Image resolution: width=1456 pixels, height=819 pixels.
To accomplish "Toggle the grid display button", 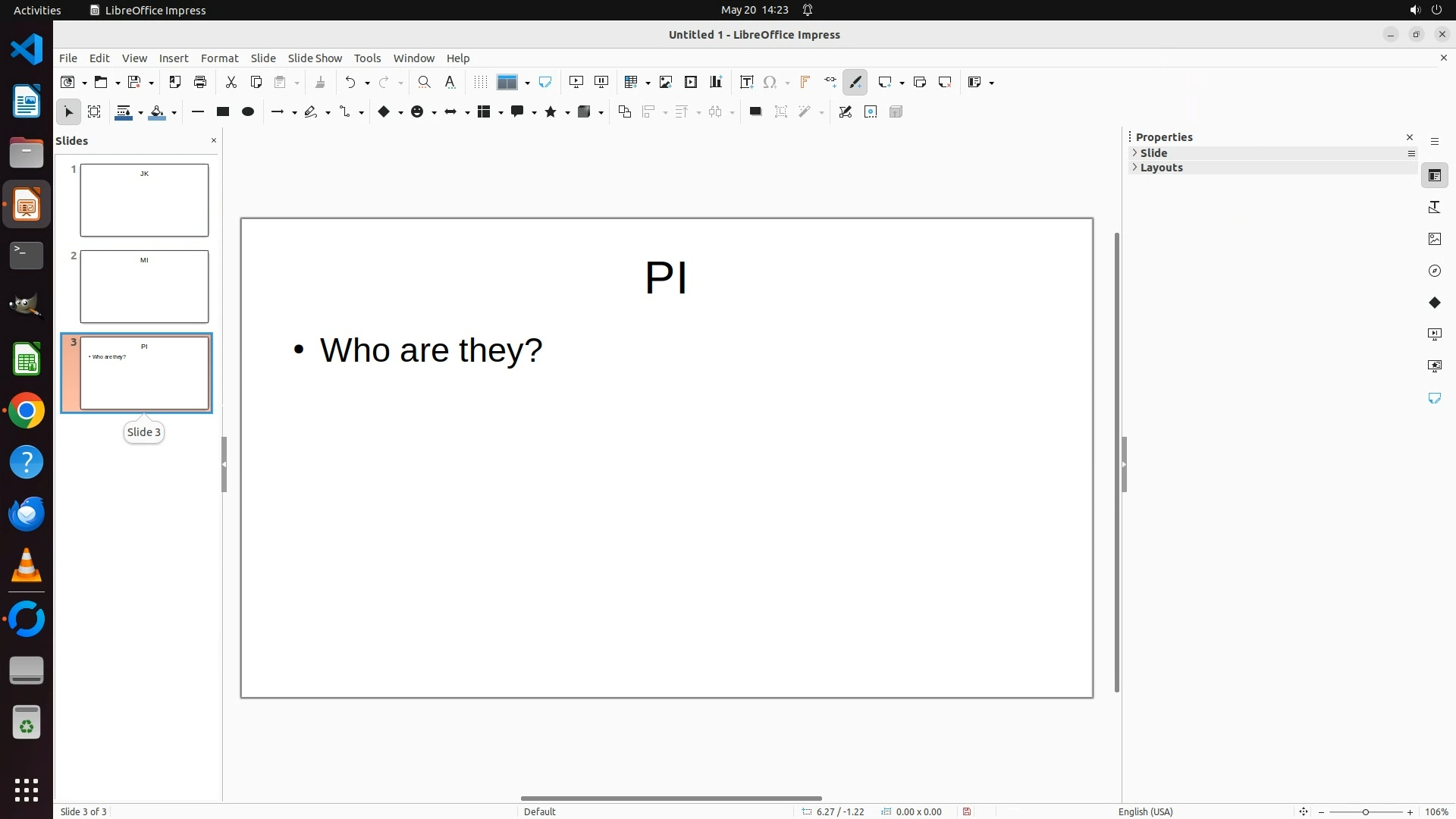I will [x=480, y=82].
